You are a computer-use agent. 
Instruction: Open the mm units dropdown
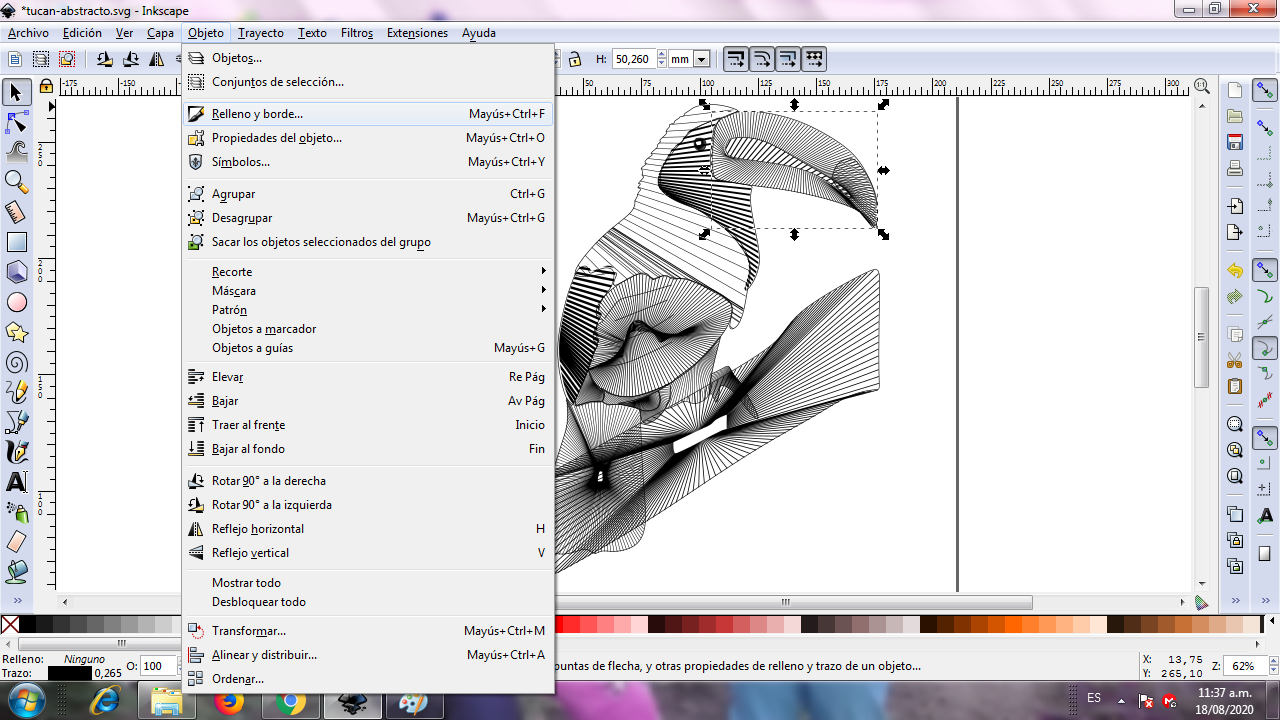(701, 59)
